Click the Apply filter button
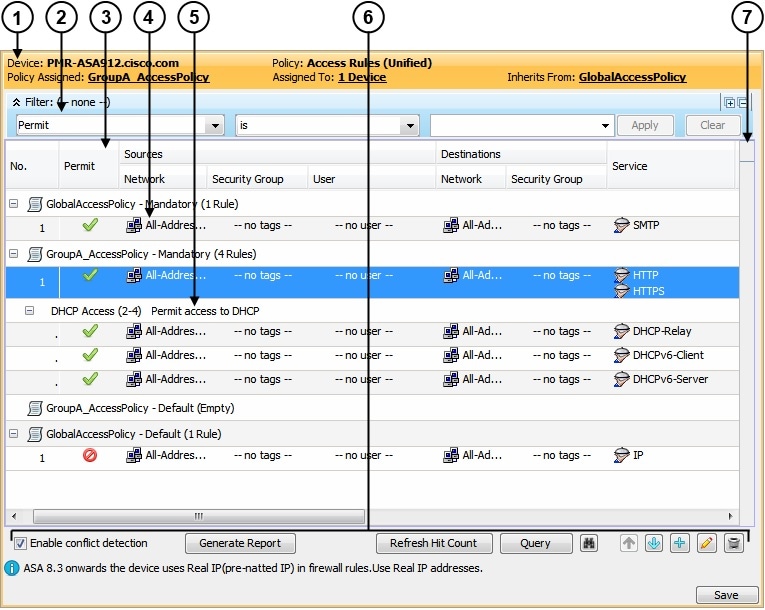The image size is (765, 610). tap(645, 125)
